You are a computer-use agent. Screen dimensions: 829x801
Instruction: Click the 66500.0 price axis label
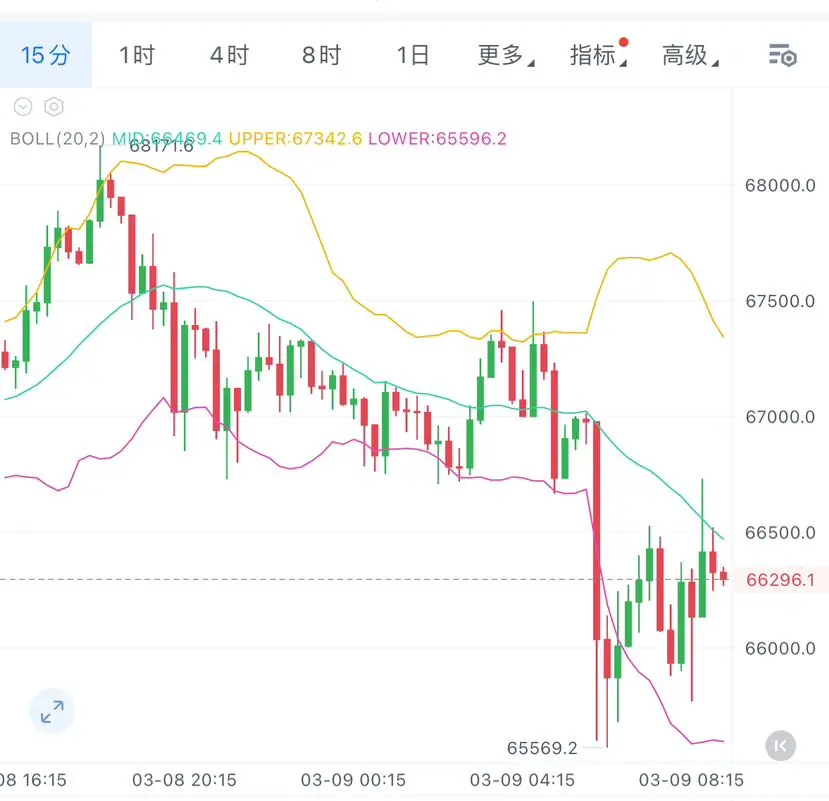pyautogui.click(x=780, y=532)
